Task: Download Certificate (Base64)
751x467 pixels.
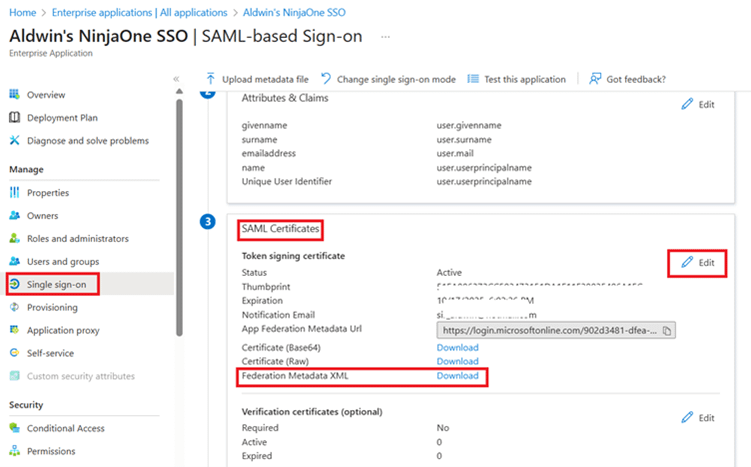Action: click(x=457, y=347)
